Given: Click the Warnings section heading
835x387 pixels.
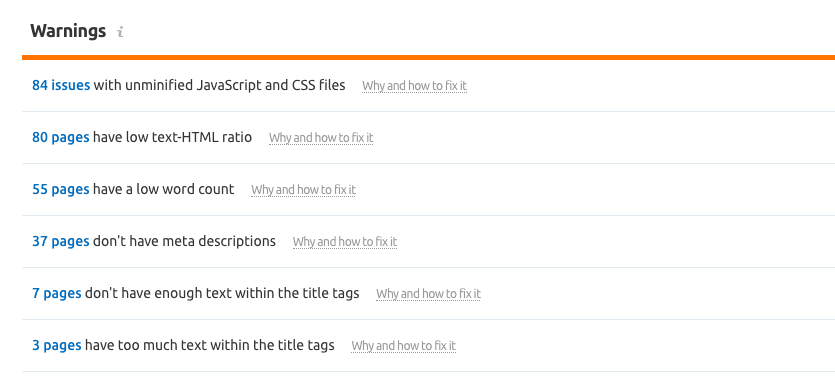Looking at the screenshot, I should tap(68, 31).
